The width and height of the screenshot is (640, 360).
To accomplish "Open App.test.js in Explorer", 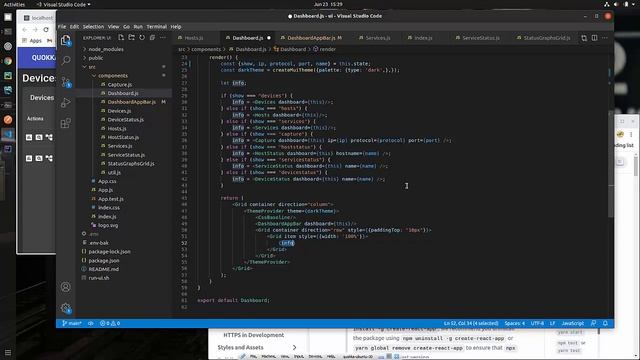I will (x=111, y=199).
